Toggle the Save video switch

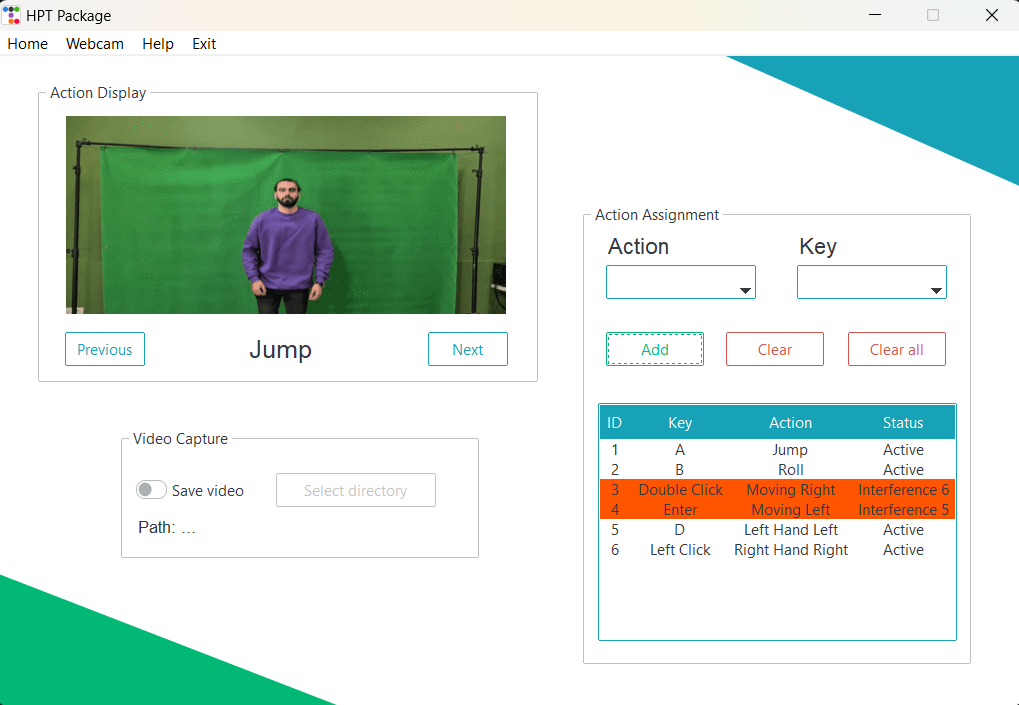click(151, 490)
